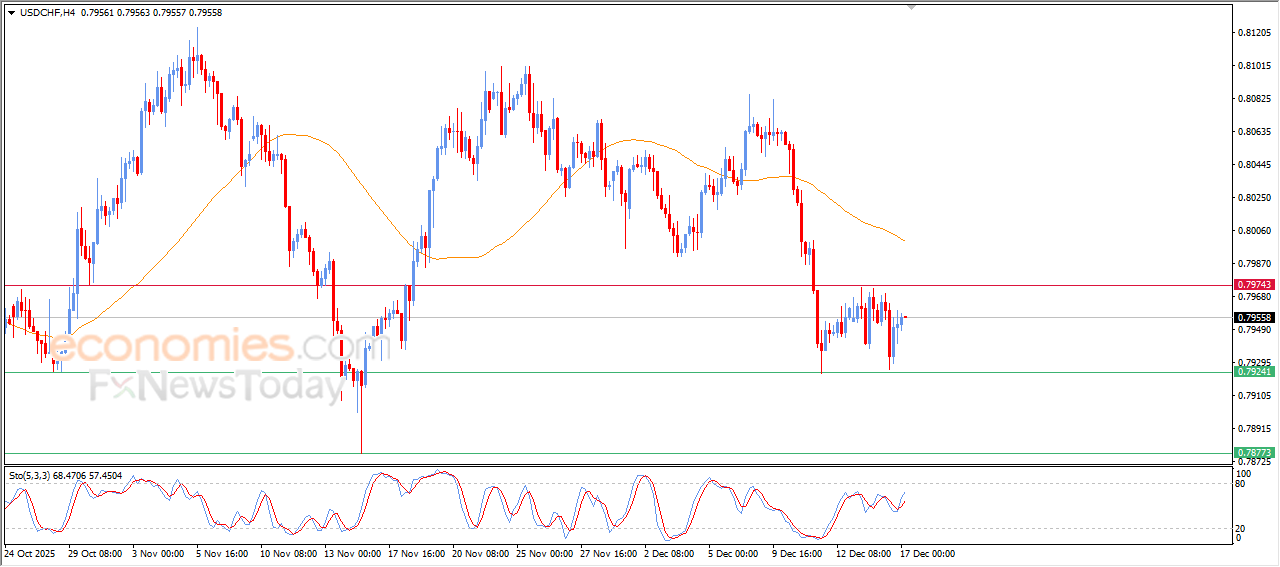Click the green 0.79241 support price tag

point(1255,372)
